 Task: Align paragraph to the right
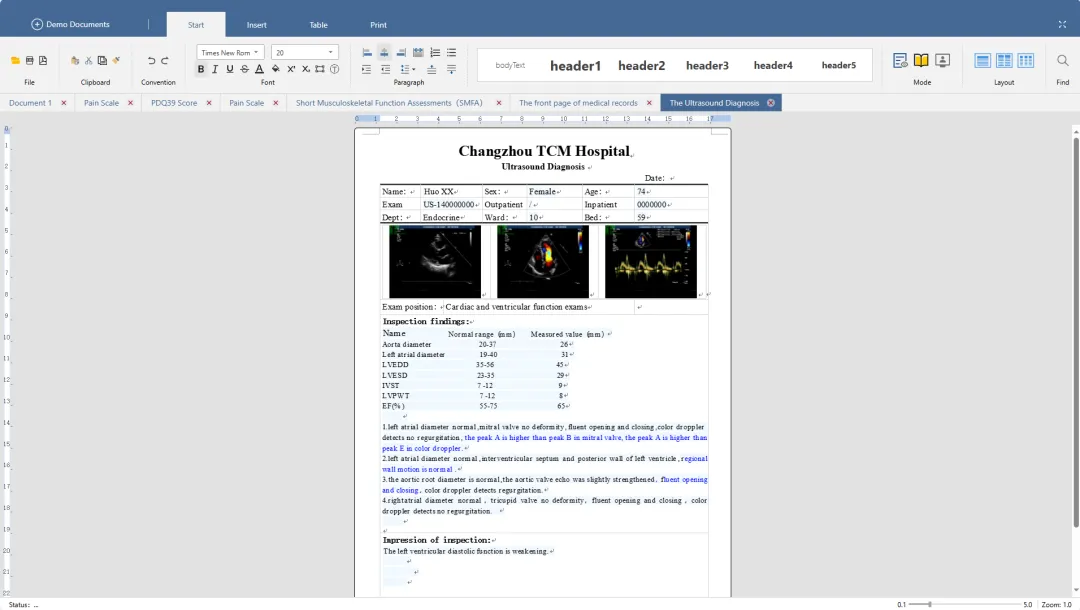[x=401, y=52]
